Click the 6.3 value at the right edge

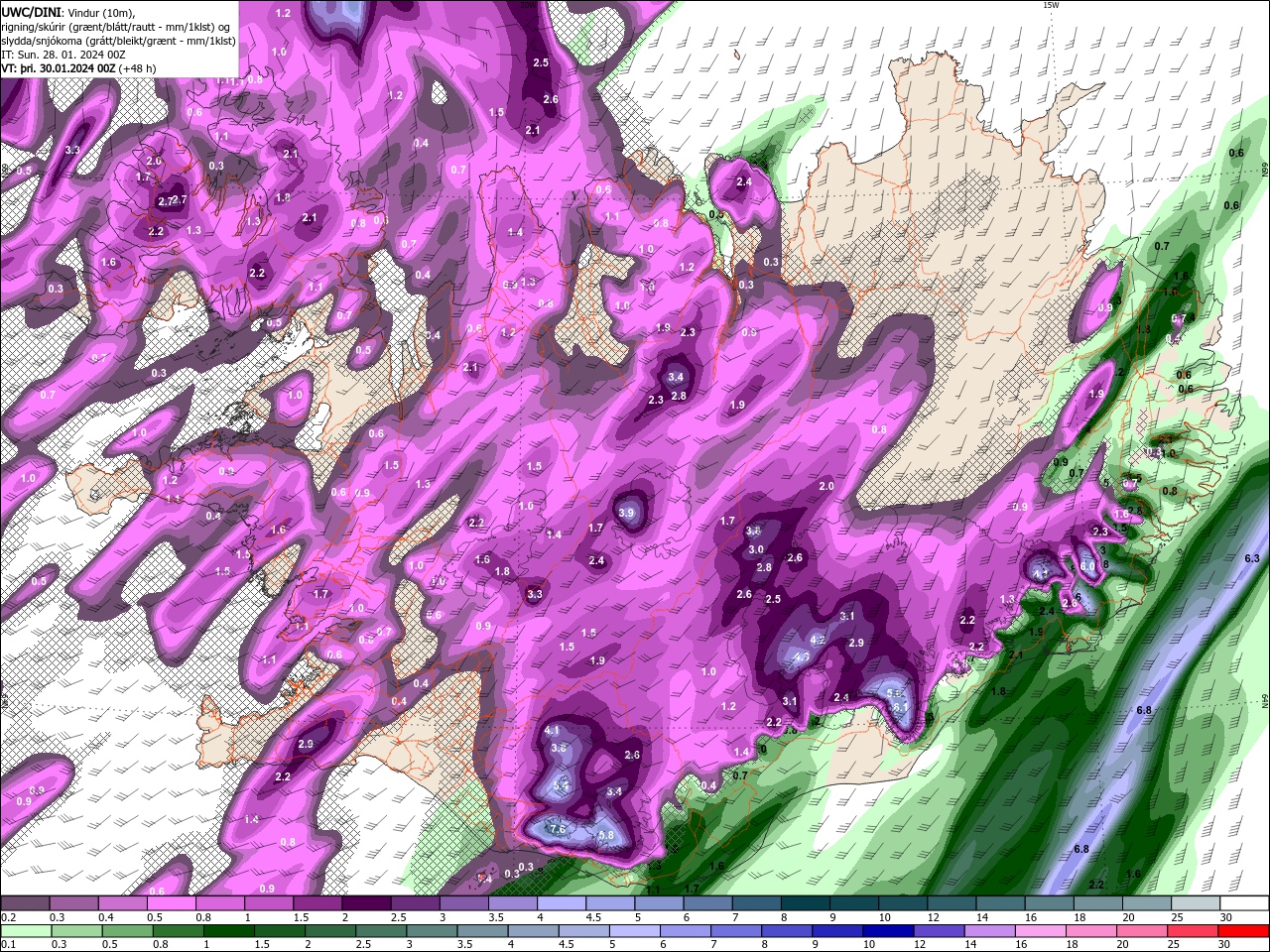click(1252, 558)
